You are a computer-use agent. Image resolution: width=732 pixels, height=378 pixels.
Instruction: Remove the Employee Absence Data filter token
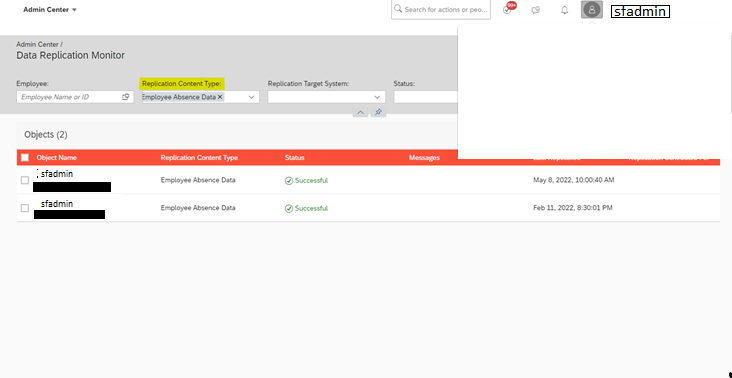tap(220, 97)
